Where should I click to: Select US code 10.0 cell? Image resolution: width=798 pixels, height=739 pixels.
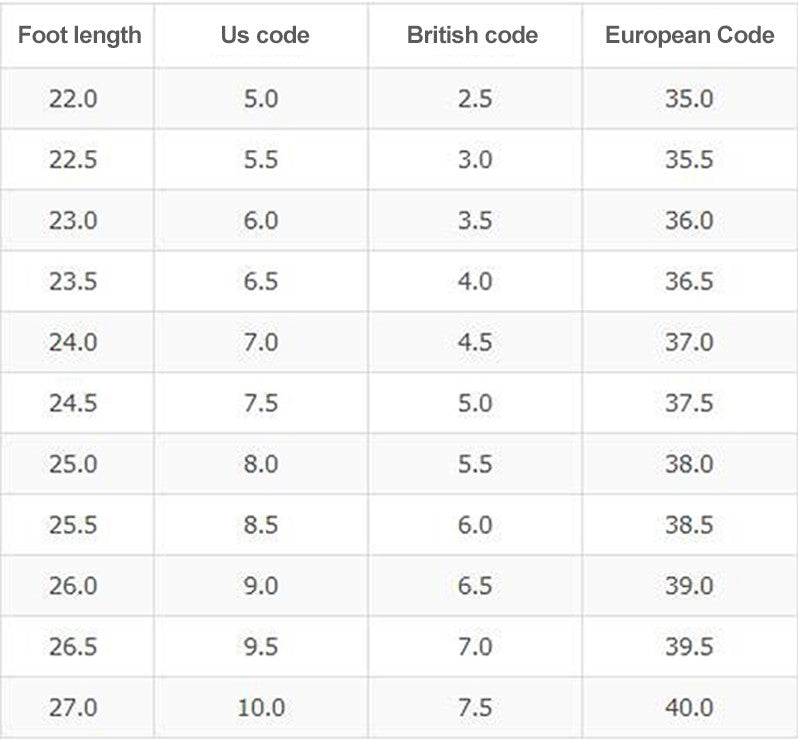pyautogui.click(x=261, y=707)
